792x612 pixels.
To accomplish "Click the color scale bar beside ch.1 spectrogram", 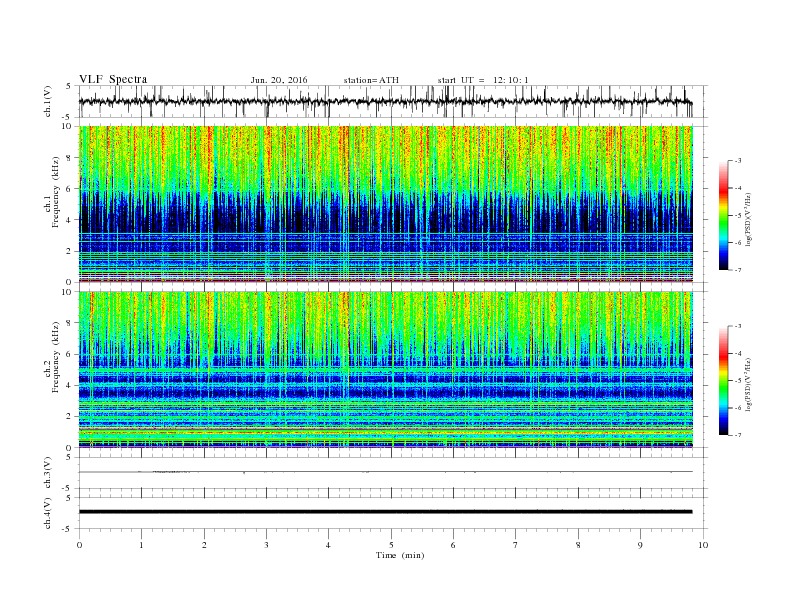I will [x=723, y=216].
